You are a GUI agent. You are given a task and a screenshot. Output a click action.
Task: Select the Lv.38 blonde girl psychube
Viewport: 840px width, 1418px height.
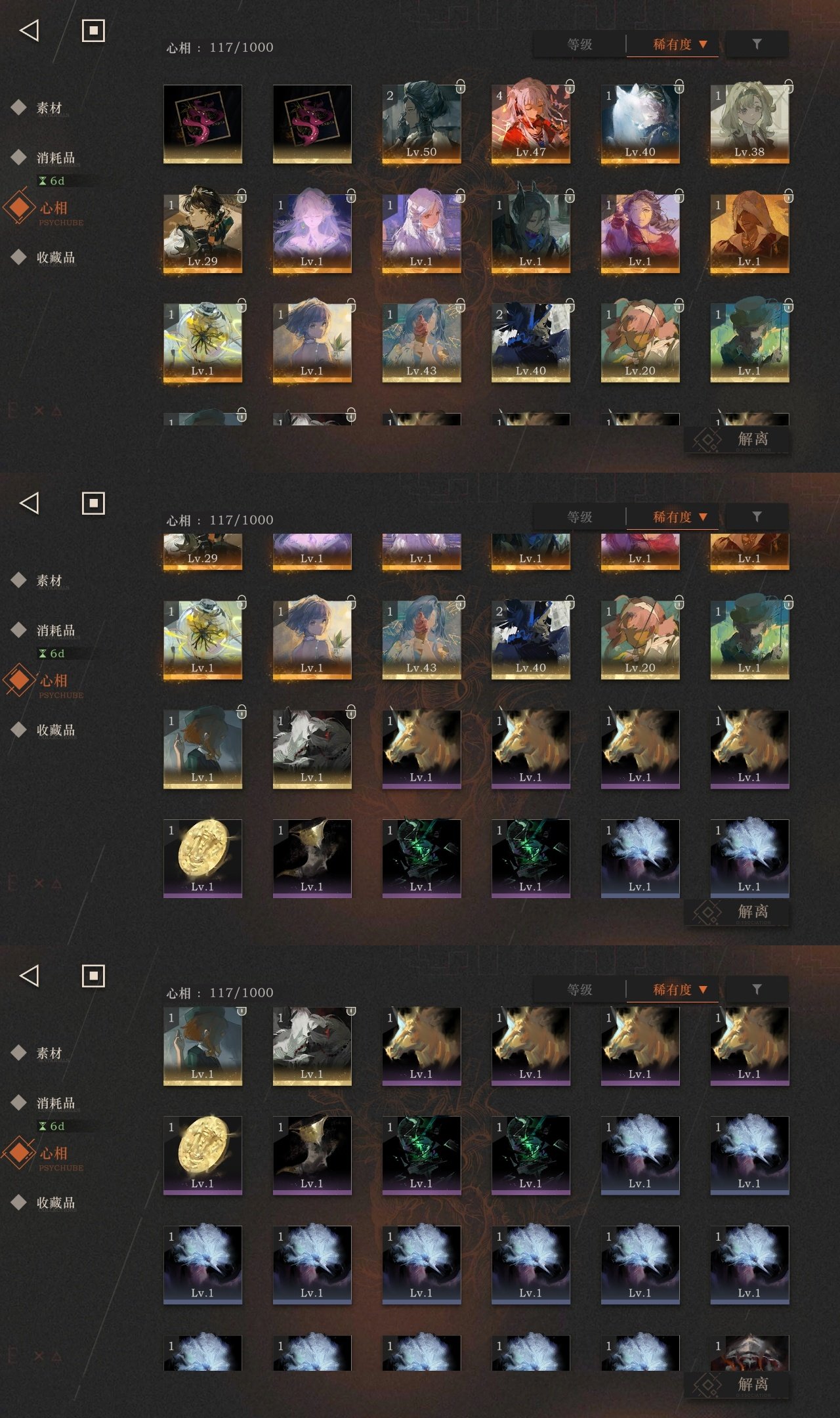pos(749,123)
